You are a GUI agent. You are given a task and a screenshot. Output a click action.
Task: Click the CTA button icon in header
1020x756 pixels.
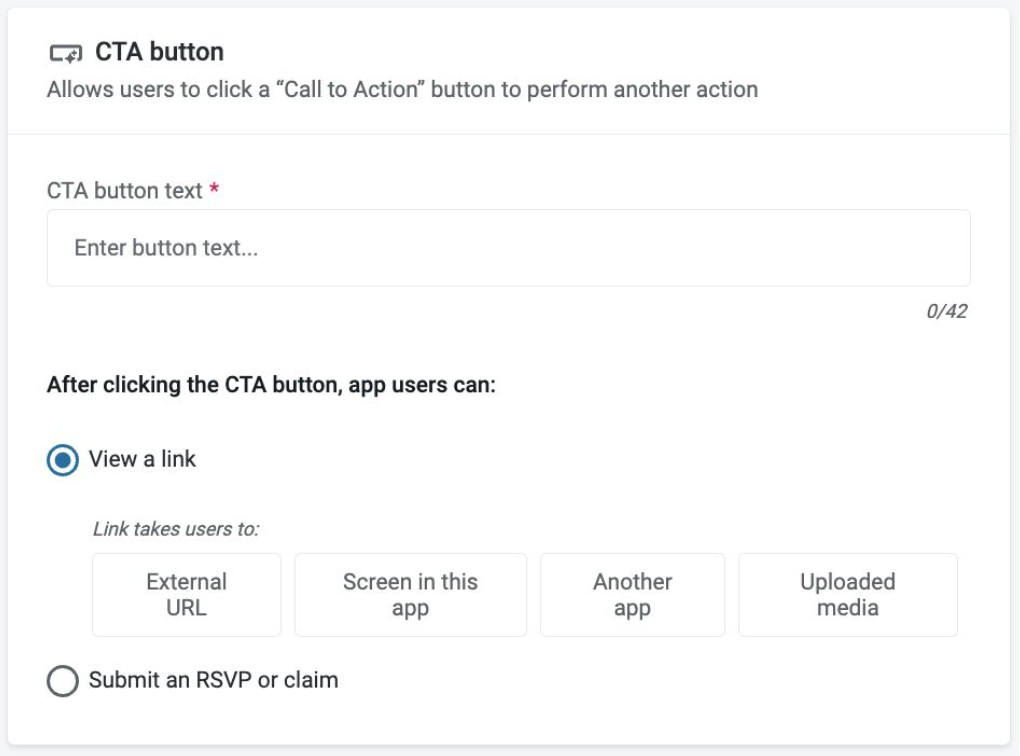66,52
